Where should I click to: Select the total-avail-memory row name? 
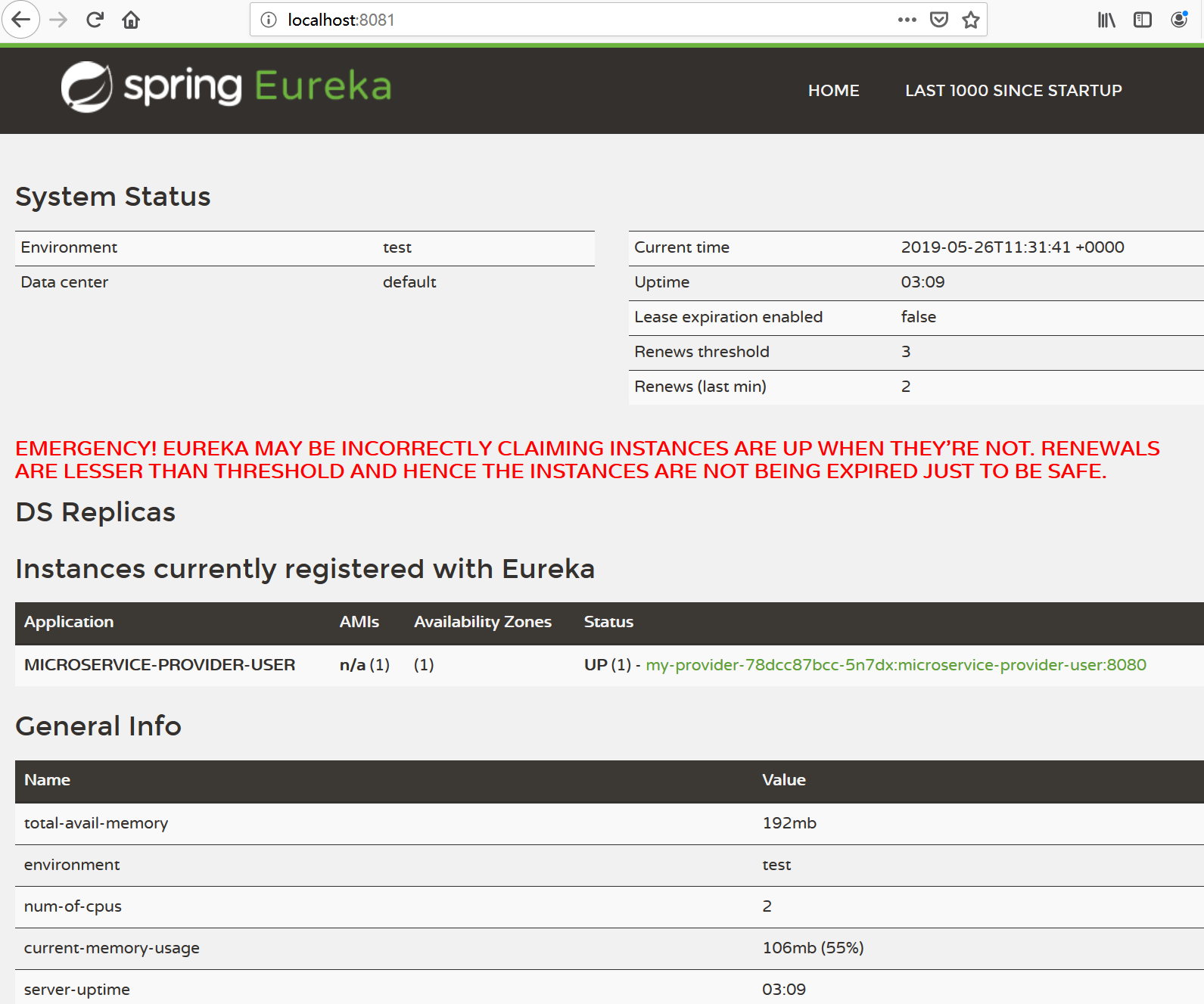[x=96, y=823]
